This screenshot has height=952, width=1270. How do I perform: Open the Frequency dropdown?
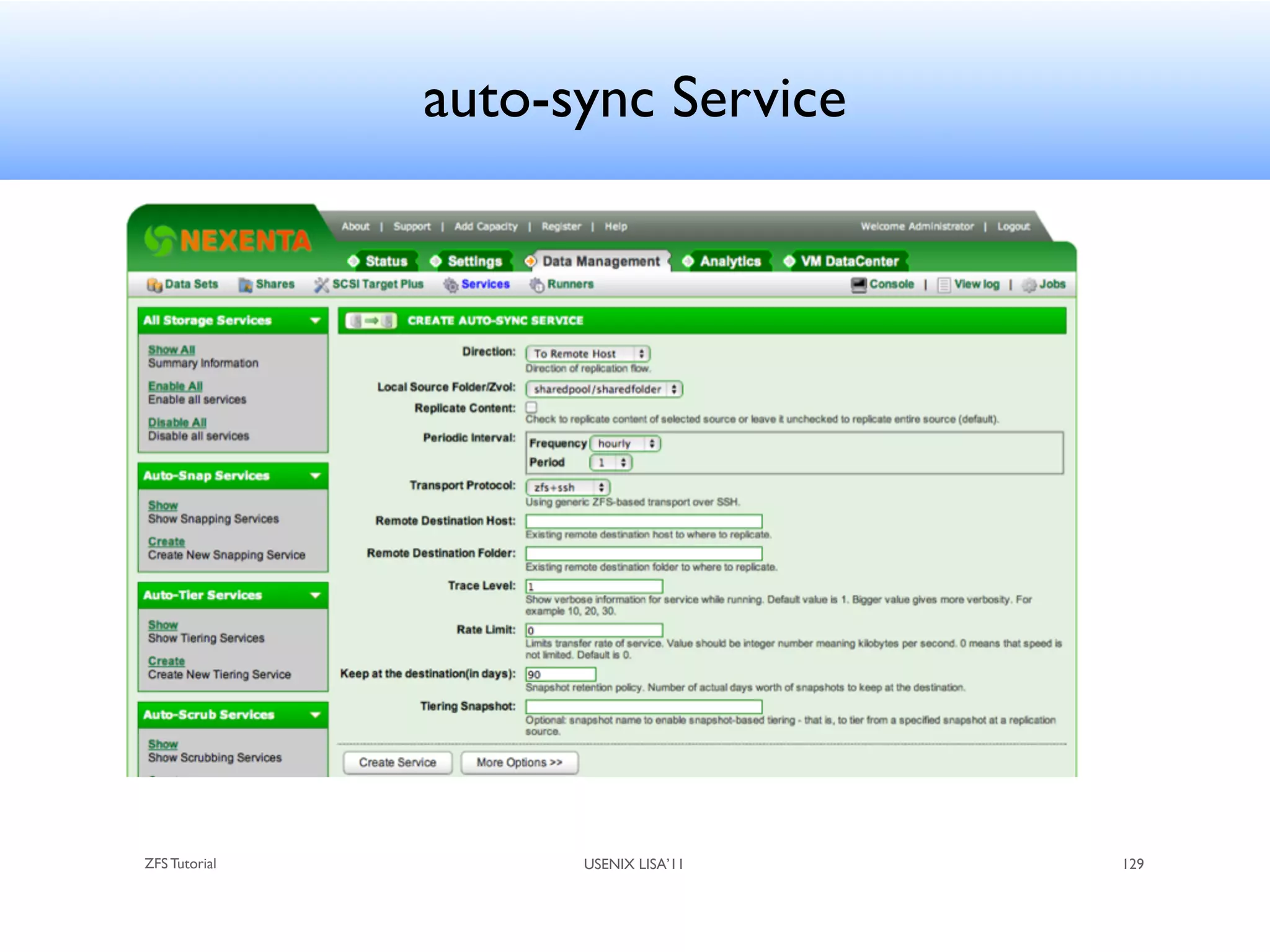click(625, 444)
